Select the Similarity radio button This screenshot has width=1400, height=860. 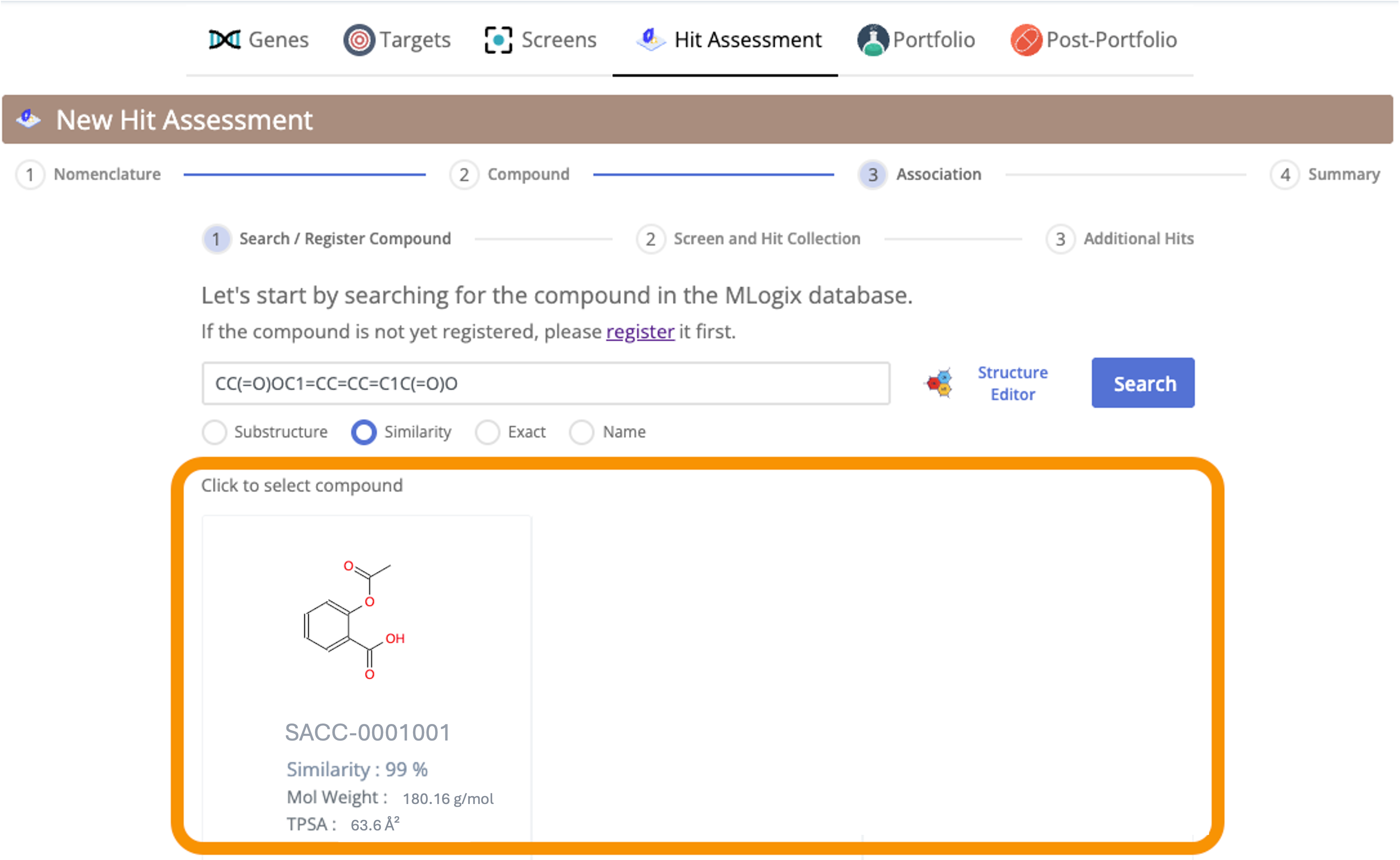[x=364, y=432]
